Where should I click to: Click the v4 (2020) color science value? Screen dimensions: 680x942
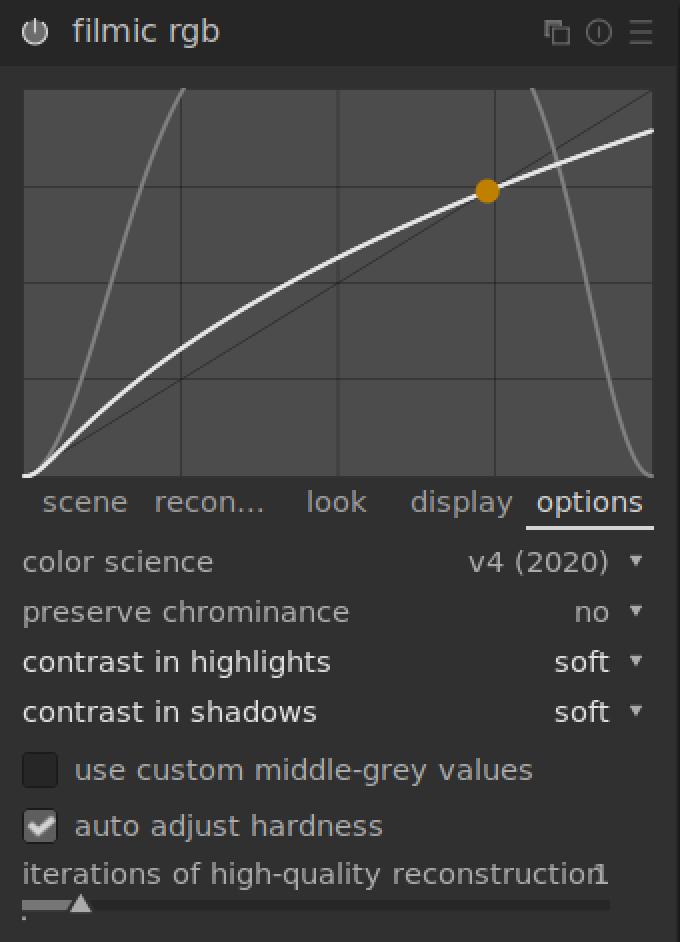point(538,562)
